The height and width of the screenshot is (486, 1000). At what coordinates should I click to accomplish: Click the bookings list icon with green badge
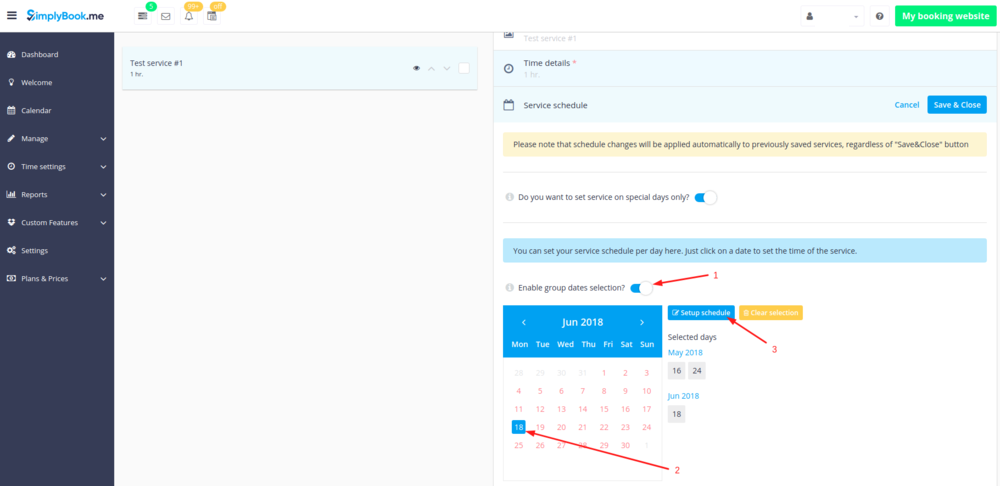coord(143,17)
